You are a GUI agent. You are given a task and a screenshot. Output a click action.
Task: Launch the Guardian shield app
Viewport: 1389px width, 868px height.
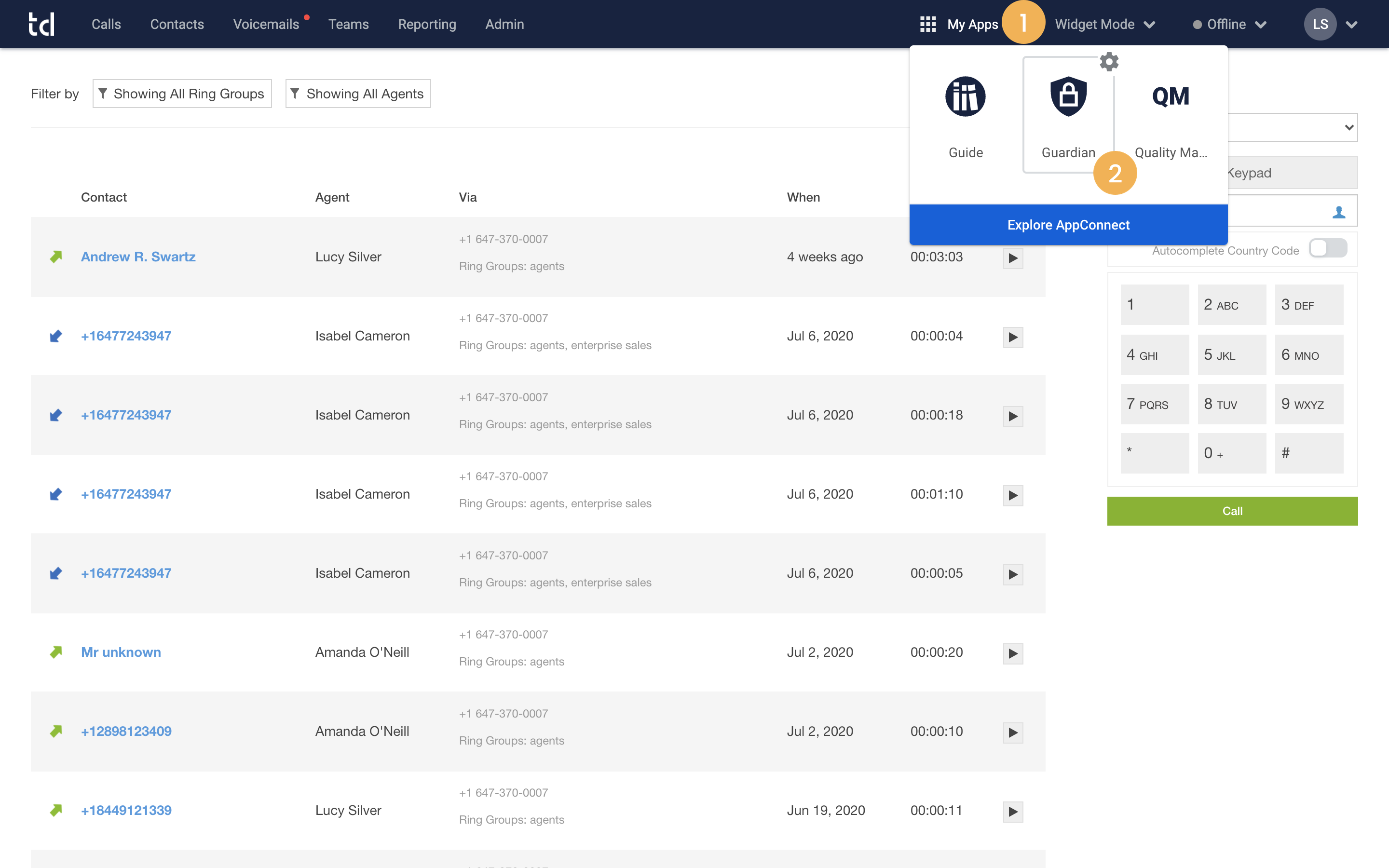pos(1068,96)
